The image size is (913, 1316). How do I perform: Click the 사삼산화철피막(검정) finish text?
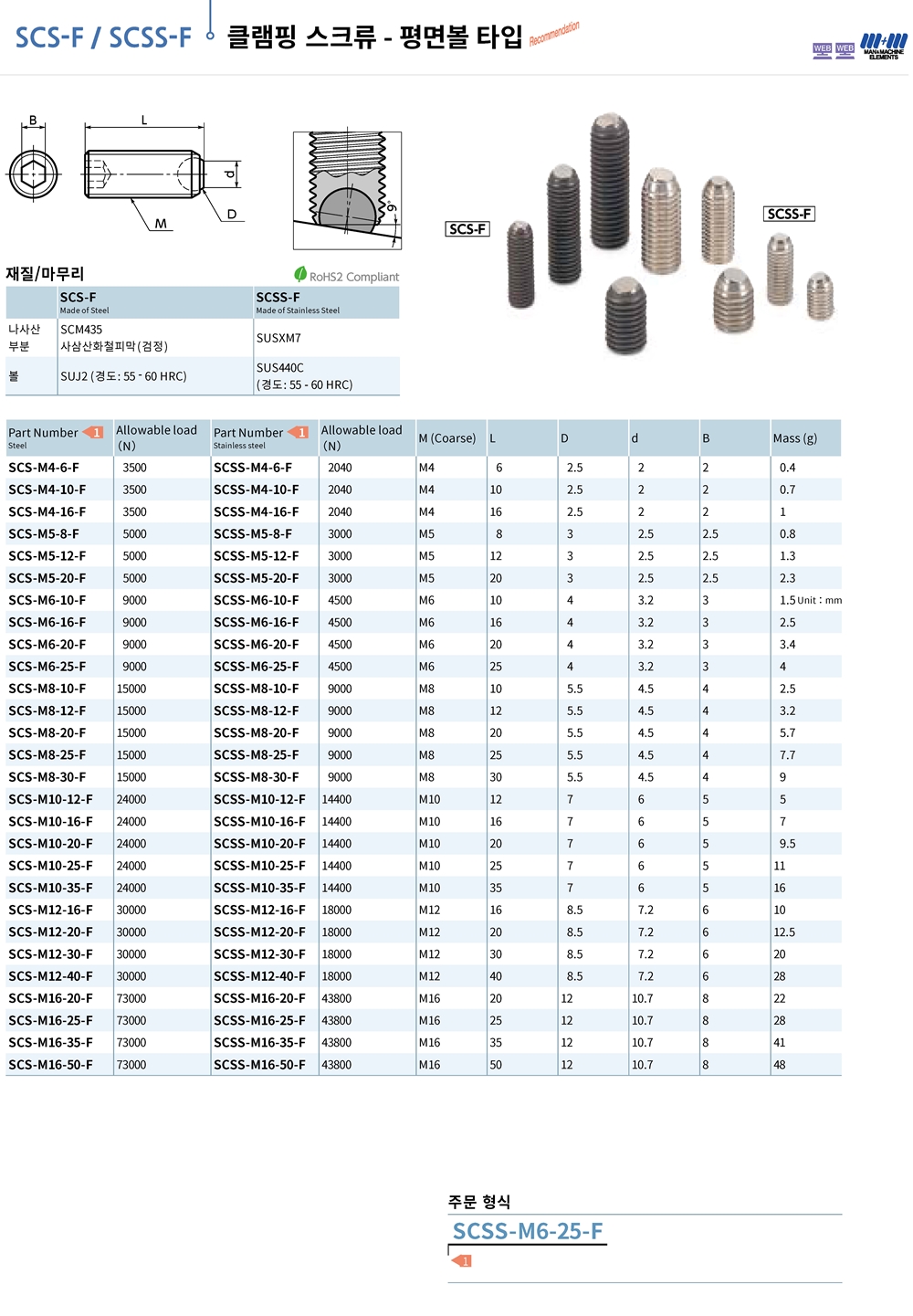point(114,347)
